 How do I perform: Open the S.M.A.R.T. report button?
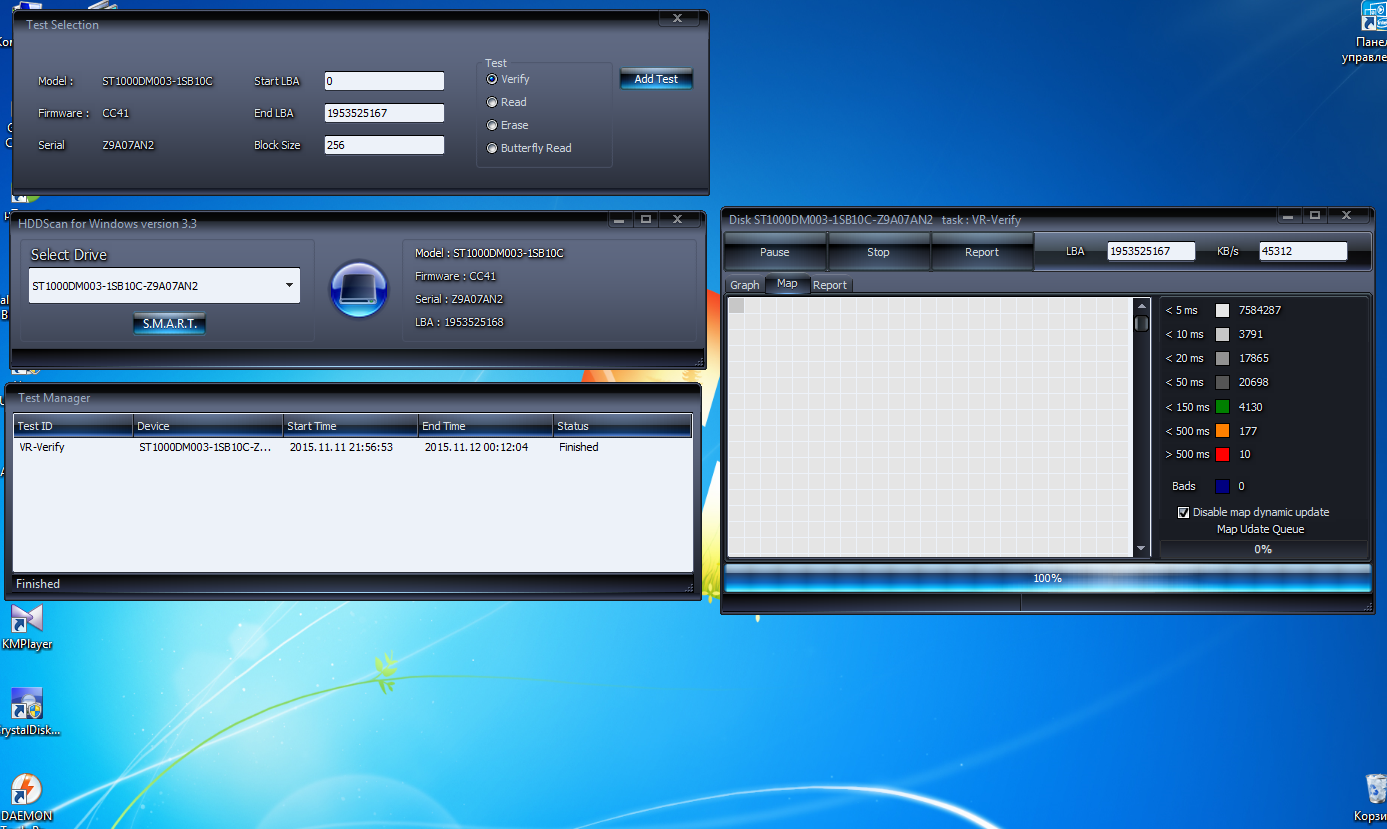click(169, 324)
